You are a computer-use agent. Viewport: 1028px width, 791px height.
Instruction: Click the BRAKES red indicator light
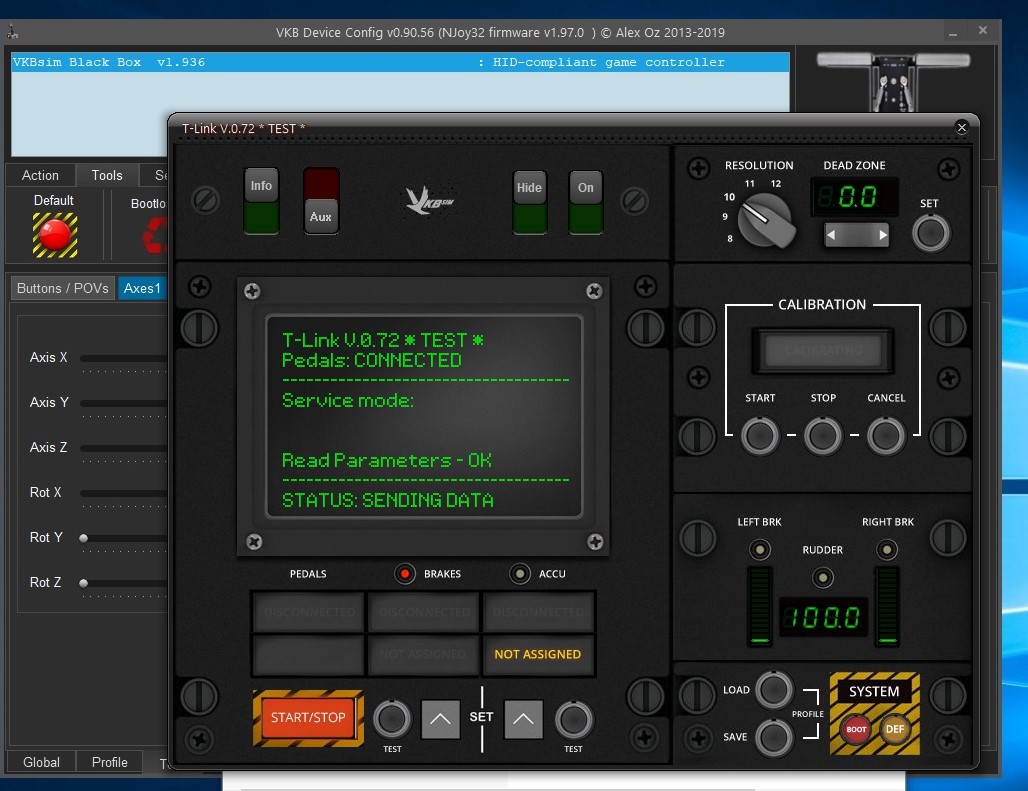point(405,574)
